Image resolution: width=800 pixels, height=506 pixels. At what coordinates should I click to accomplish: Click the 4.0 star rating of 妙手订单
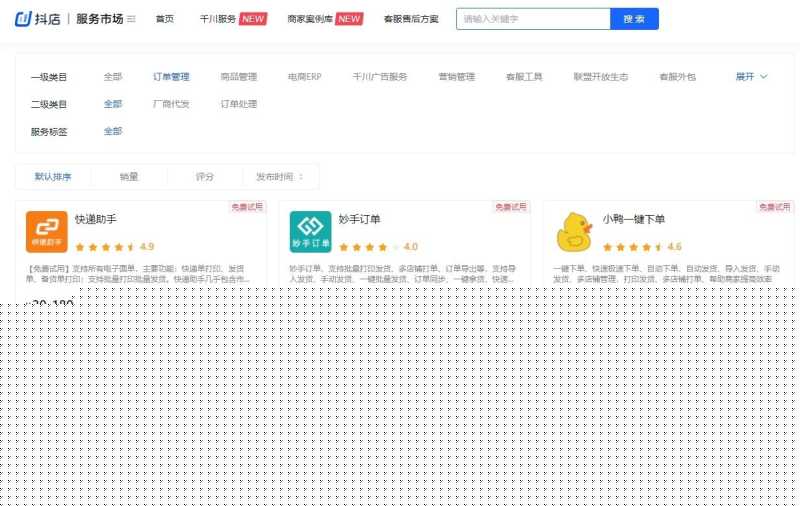click(379, 247)
